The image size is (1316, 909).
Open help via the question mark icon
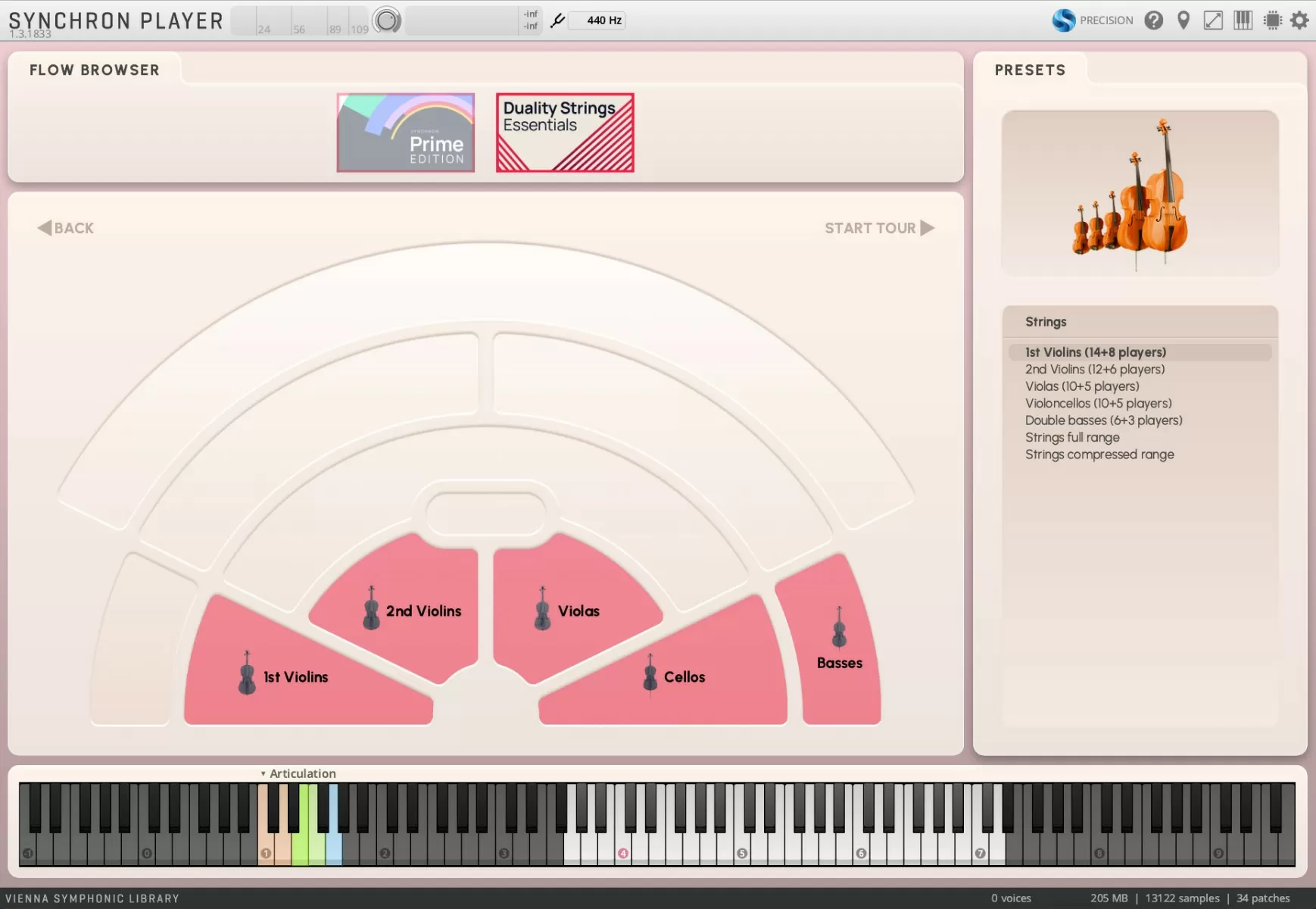[x=1155, y=20]
